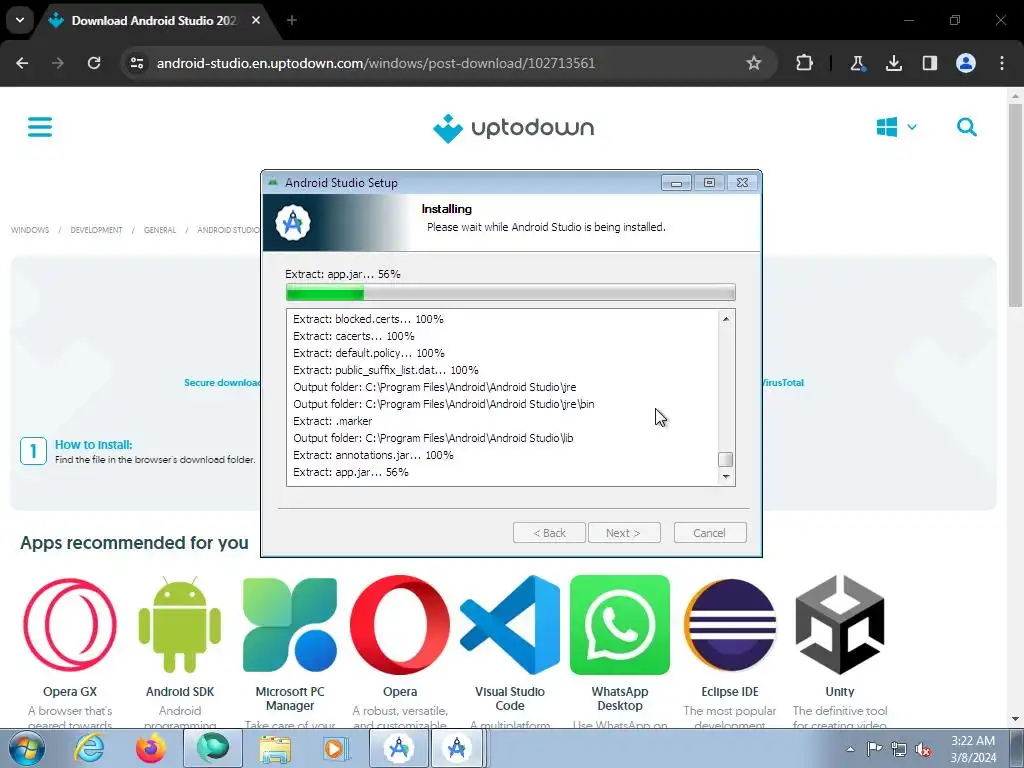1024x768 pixels.
Task: Open the media player taskbar icon
Action: (x=336, y=748)
